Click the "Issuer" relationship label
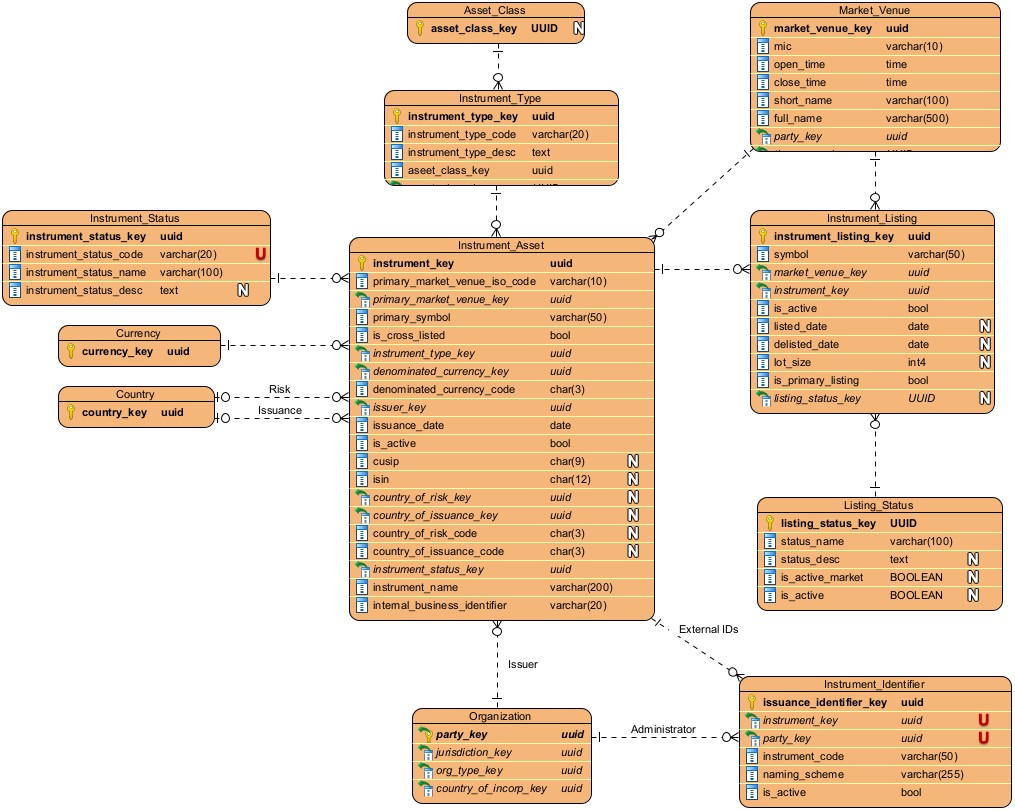The image size is (1015, 811). (x=523, y=664)
